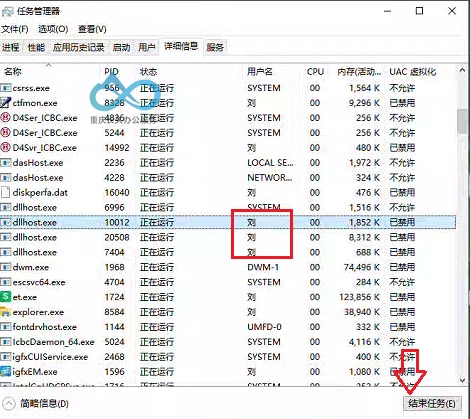Click the scrollbar up arrow
470x419 pixels.
tap(462, 70)
